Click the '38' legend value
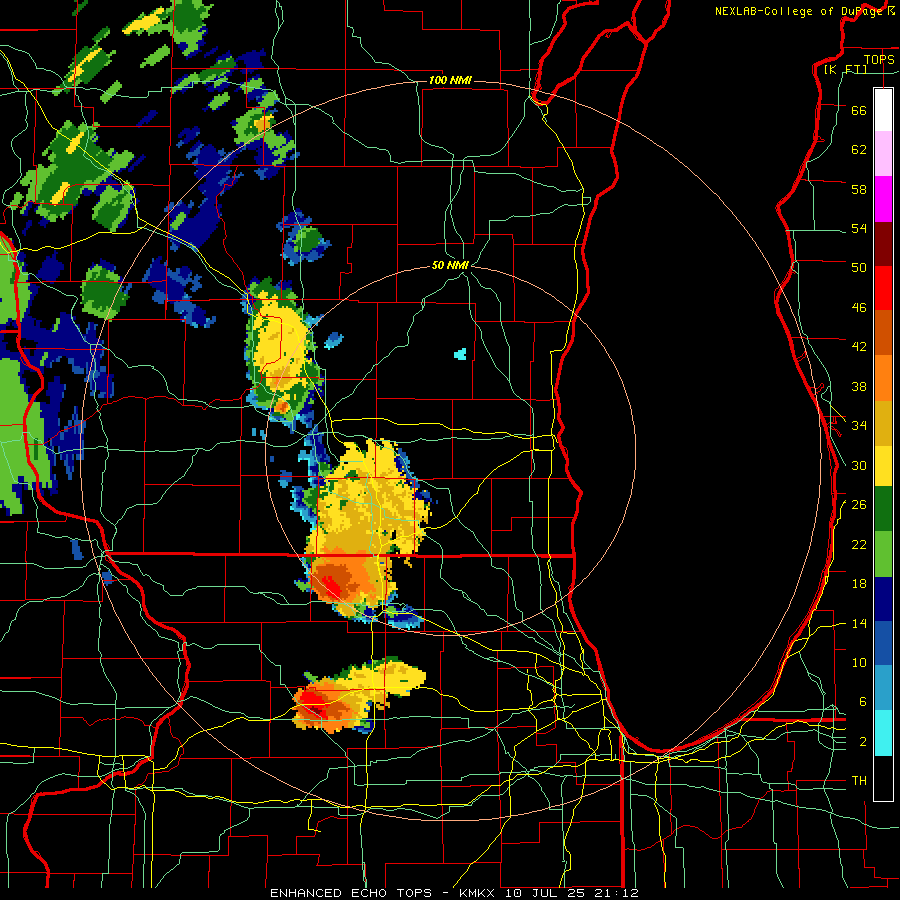The image size is (900, 900). pos(859,386)
